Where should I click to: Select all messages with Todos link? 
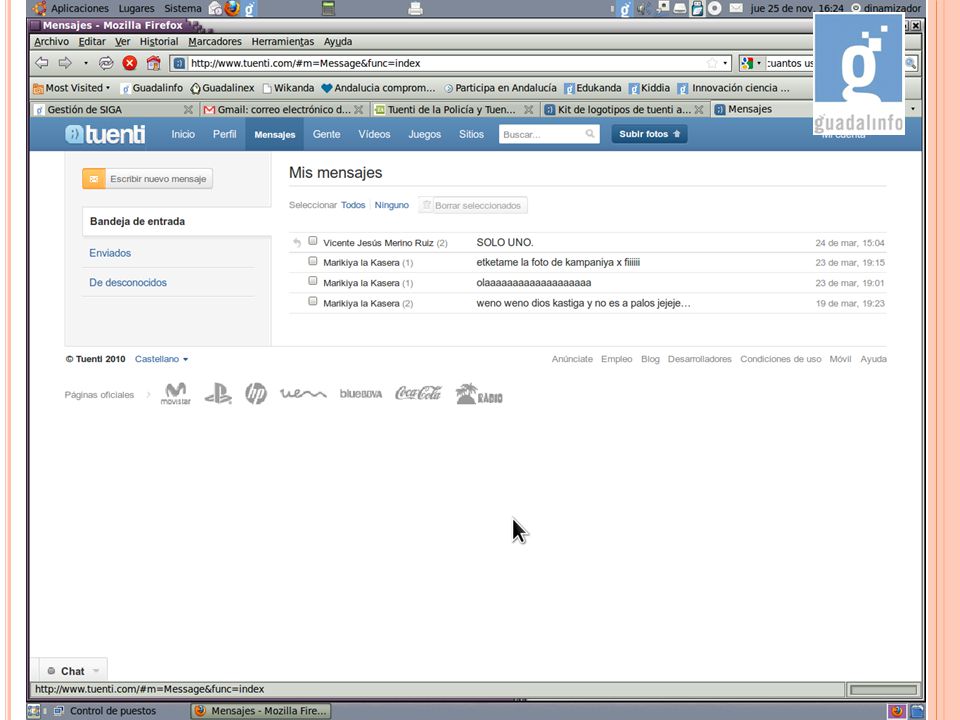[x=353, y=205]
